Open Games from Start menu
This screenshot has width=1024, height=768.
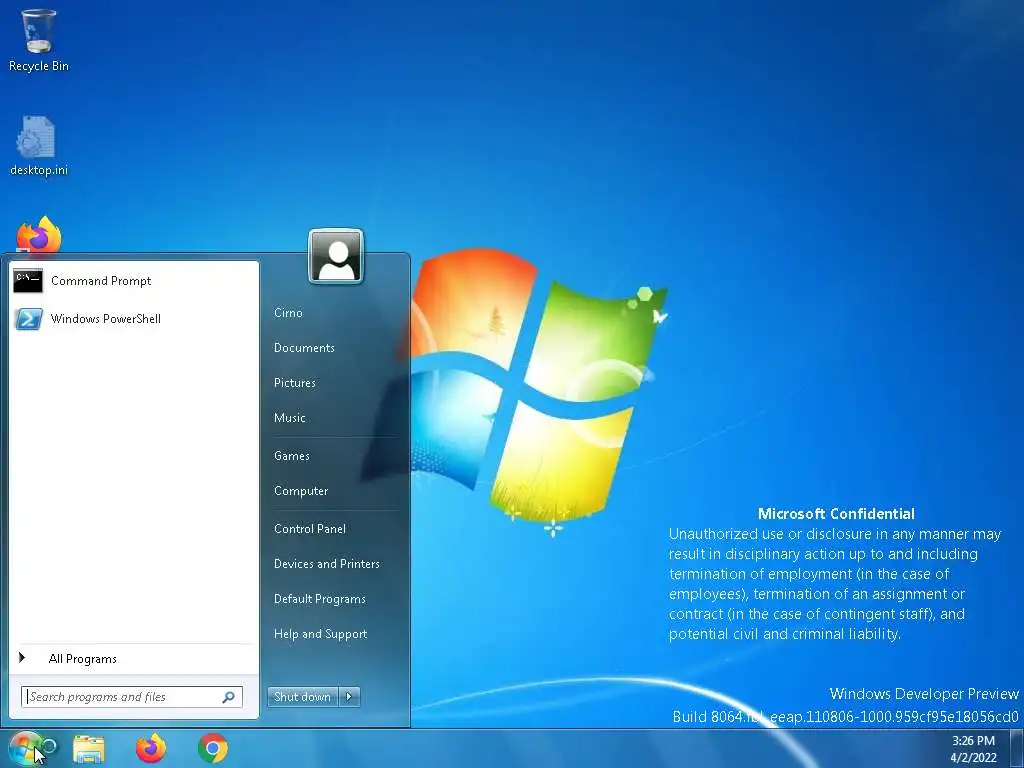click(291, 456)
